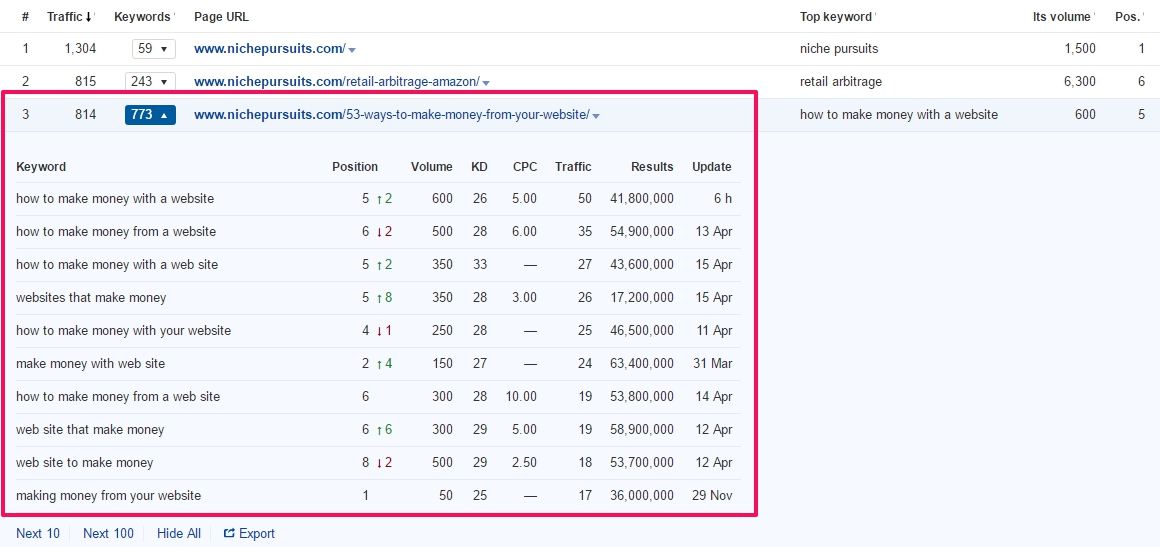Image resolution: width=1160 pixels, height=547 pixels.
Task: Collapse the 773 keywords dropdown
Action: coord(150,115)
